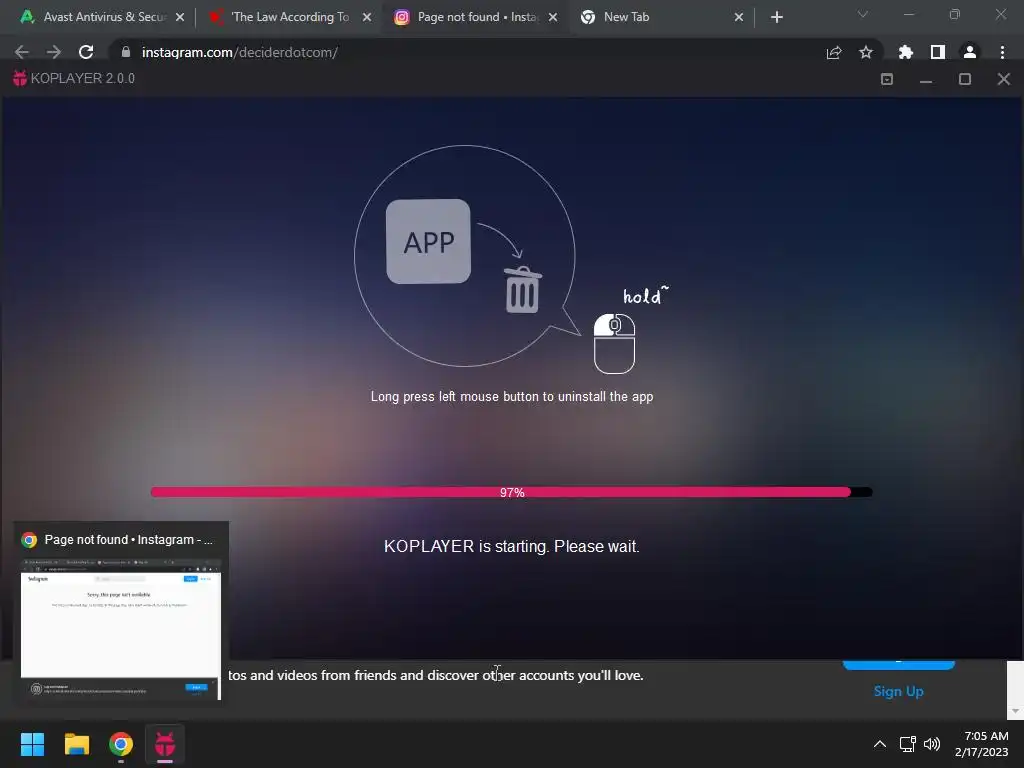1024x768 pixels.
Task: Close the Avast Antivirus tab
Action: (180, 17)
